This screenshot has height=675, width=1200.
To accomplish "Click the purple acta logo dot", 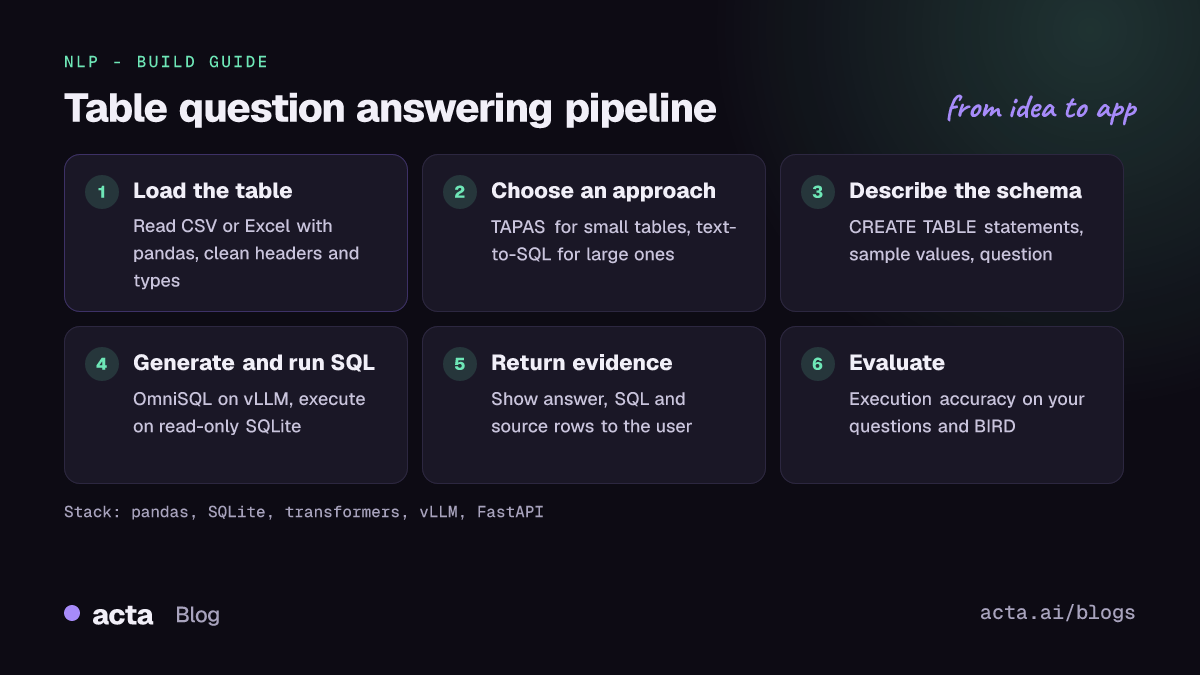I will [x=72, y=613].
